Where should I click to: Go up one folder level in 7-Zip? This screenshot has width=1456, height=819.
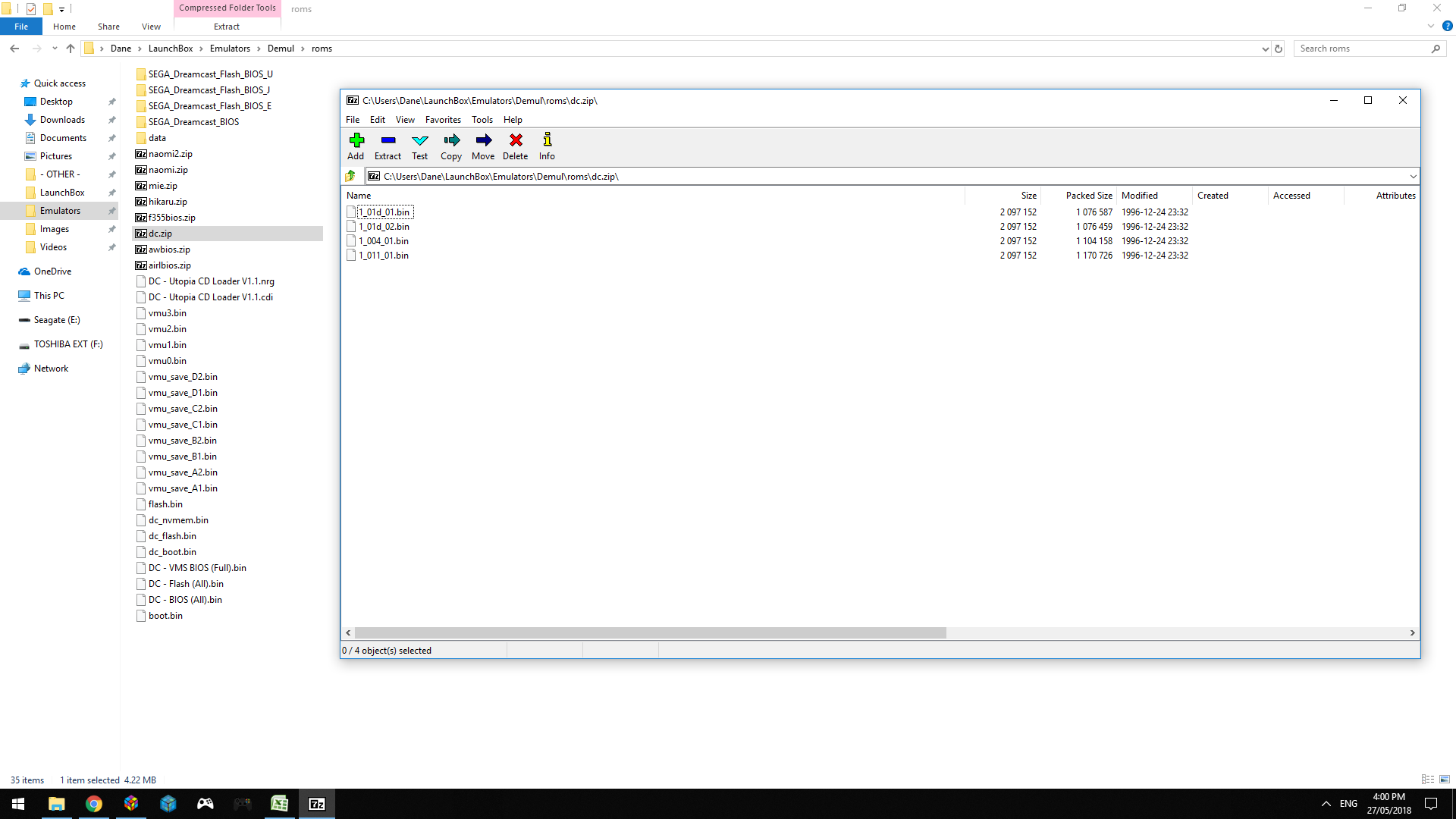tap(350, 176)
